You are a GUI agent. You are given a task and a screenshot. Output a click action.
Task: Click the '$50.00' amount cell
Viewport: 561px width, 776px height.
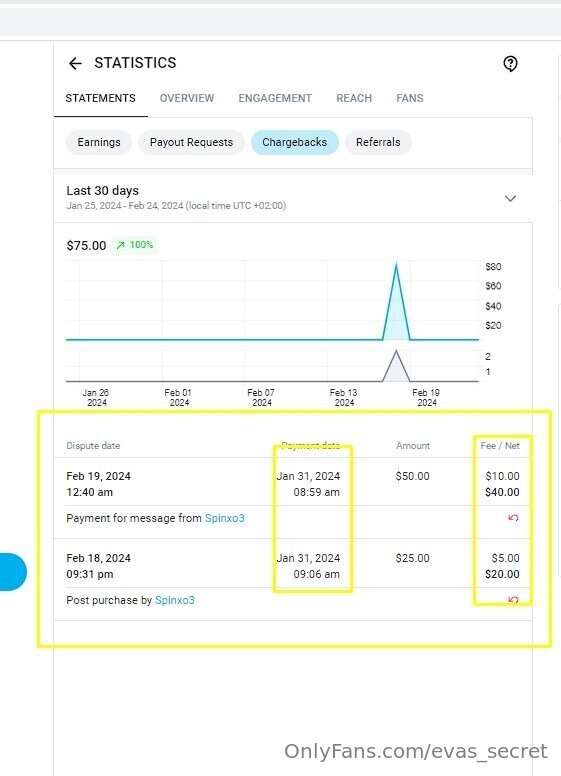click(413, 476)
